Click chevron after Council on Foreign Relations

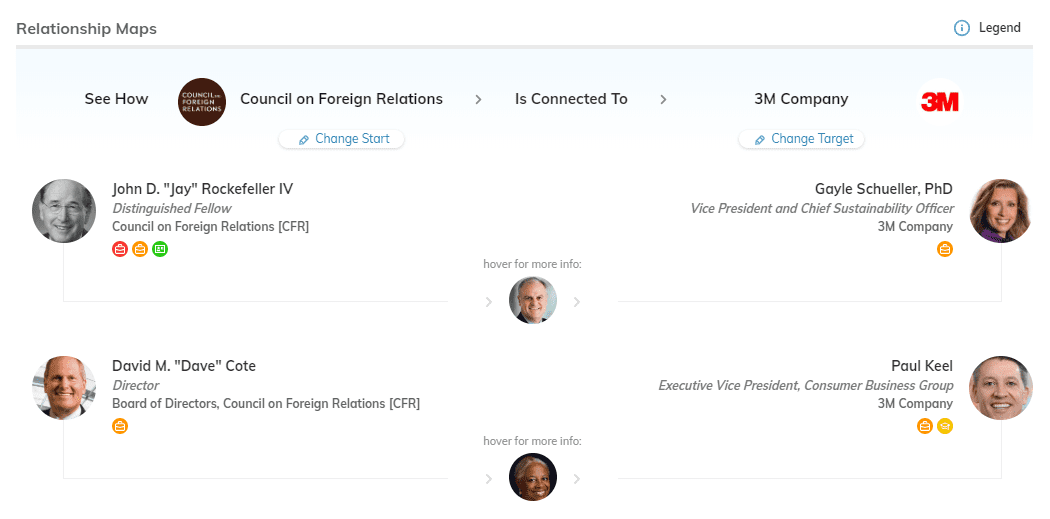point(479,100)
